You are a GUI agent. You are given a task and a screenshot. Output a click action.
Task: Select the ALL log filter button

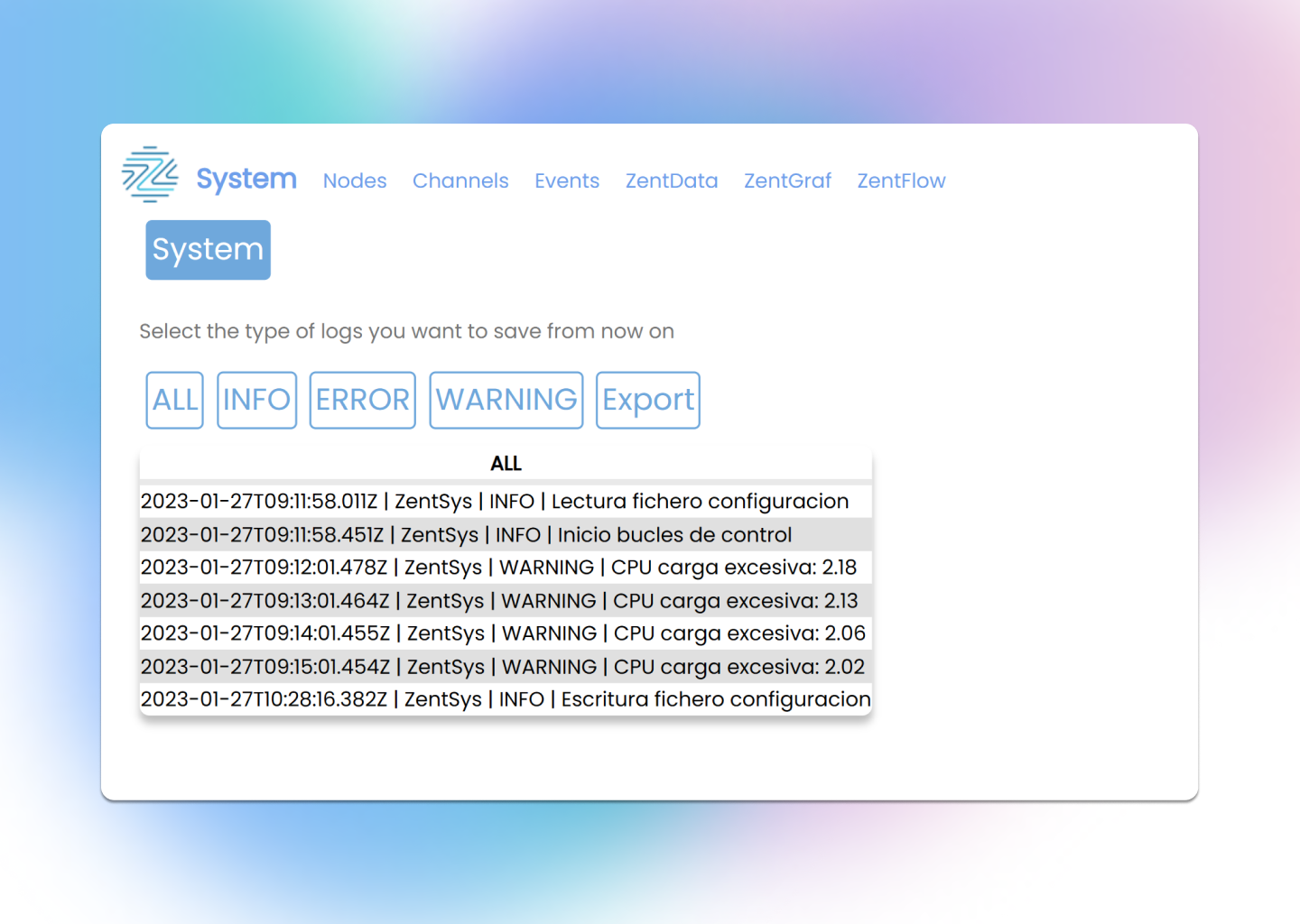click(x=175, y=400)
